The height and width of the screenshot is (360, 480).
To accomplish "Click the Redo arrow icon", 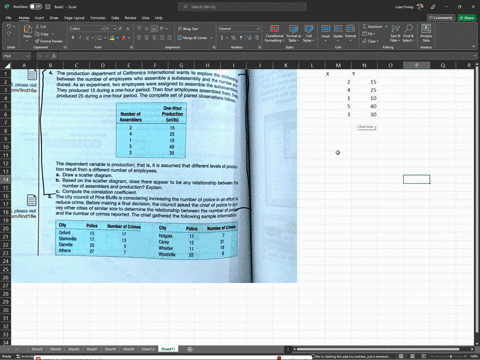I will click(9, 34).
